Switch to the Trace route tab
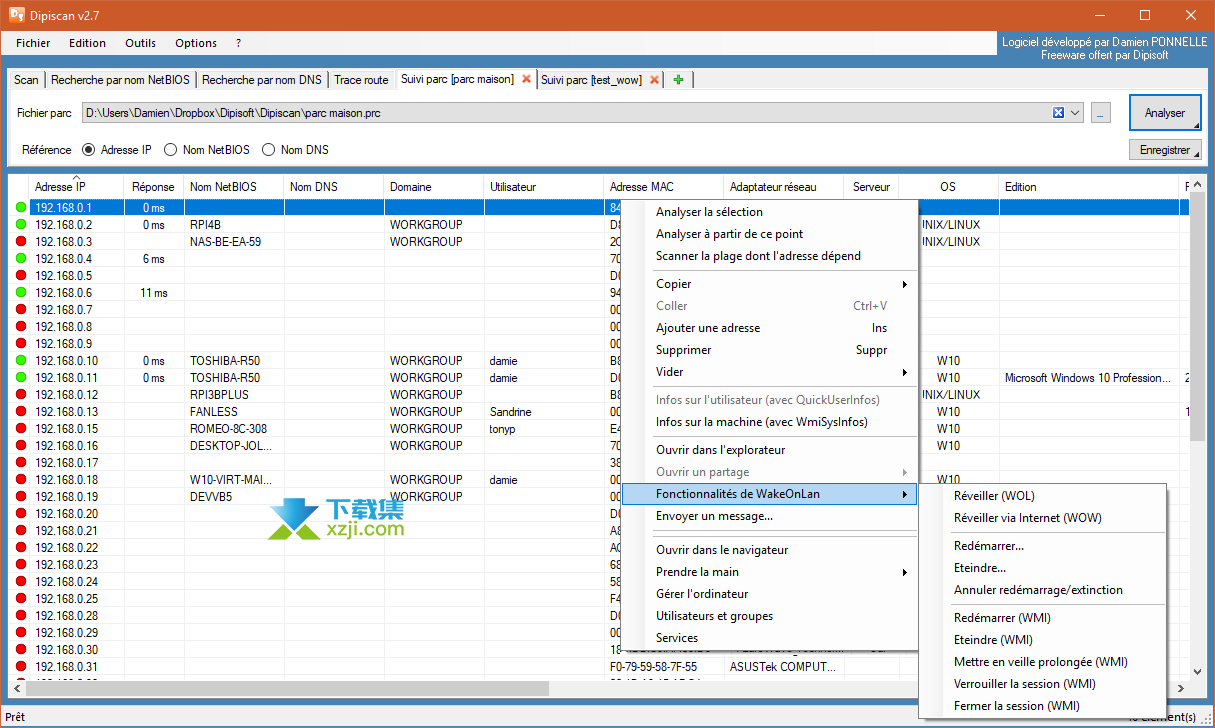1215x728 pixels. point(361,80)
